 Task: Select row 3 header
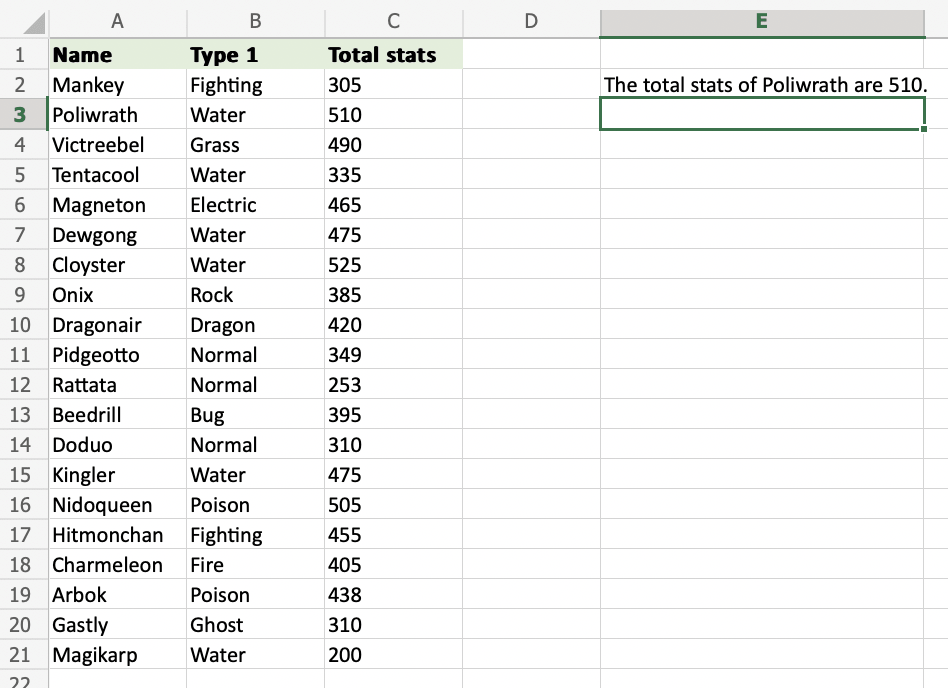pyautogui.click(x=21, y=115)
